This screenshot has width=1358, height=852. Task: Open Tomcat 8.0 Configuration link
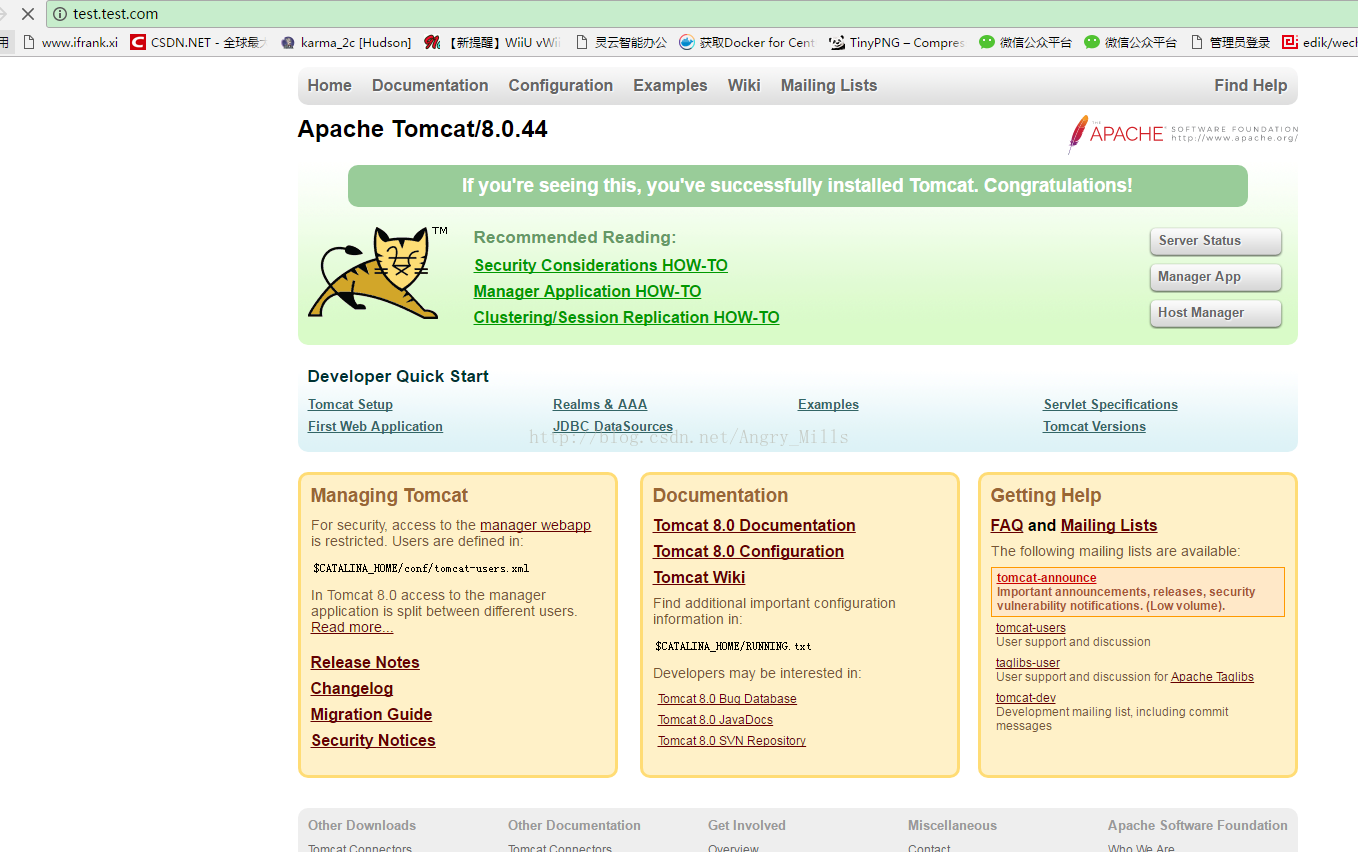click(x=748, y=552)
